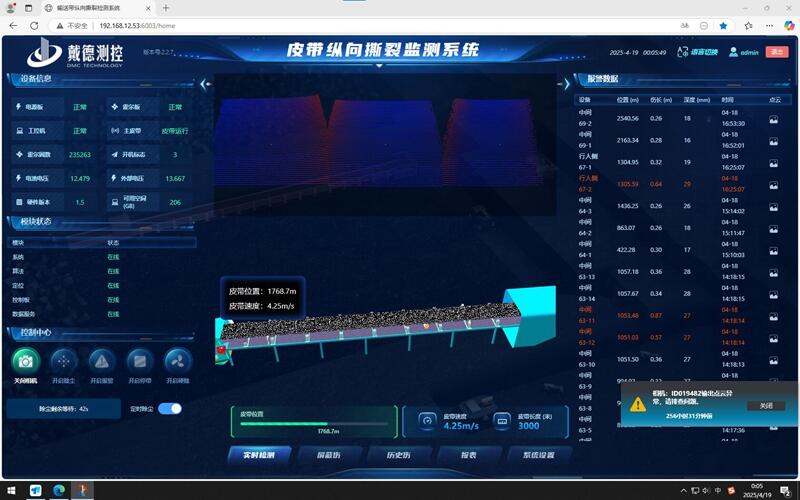The image size is (800, 500).
Task: Click the red 退出 logout button
Action: click(x=777, y=52)
